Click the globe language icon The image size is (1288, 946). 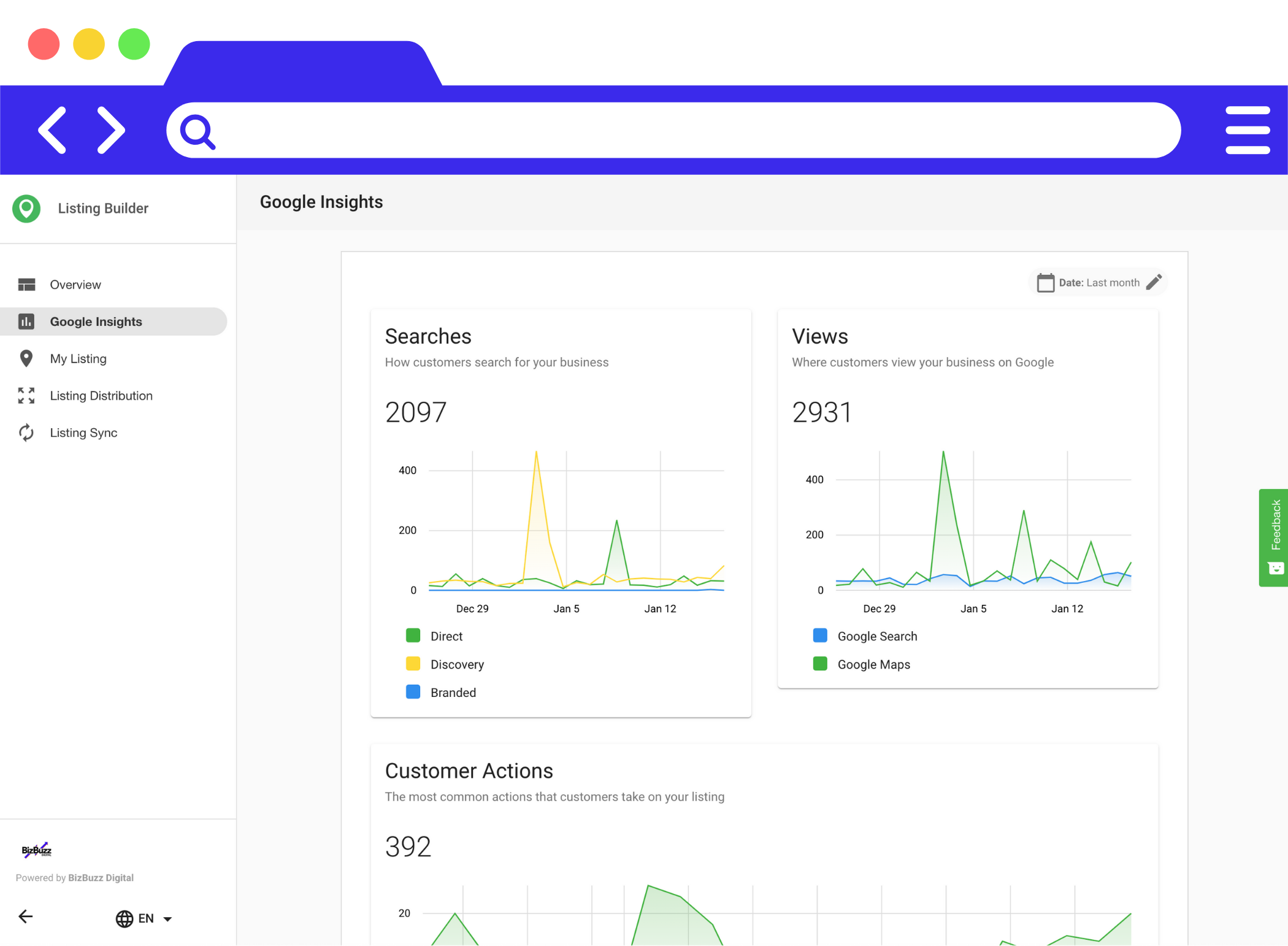pyautogui.click(x=125, y=918)
